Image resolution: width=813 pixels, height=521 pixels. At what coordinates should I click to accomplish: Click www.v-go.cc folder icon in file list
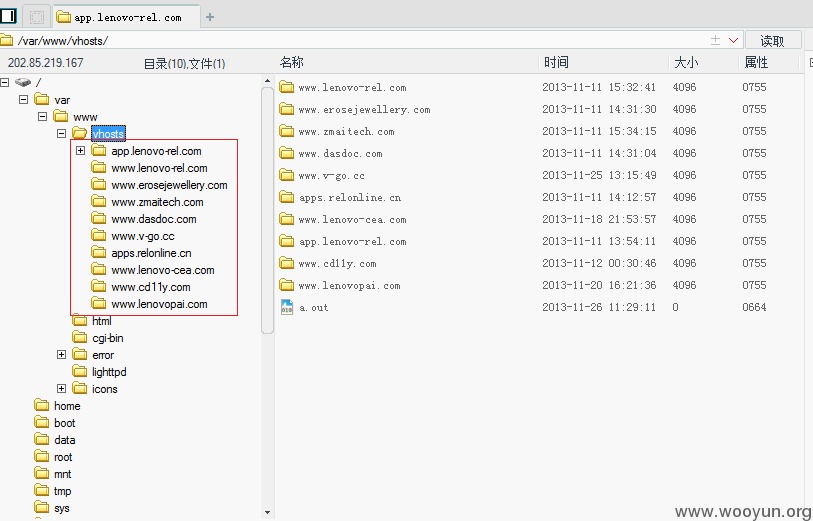coord(286,175)
